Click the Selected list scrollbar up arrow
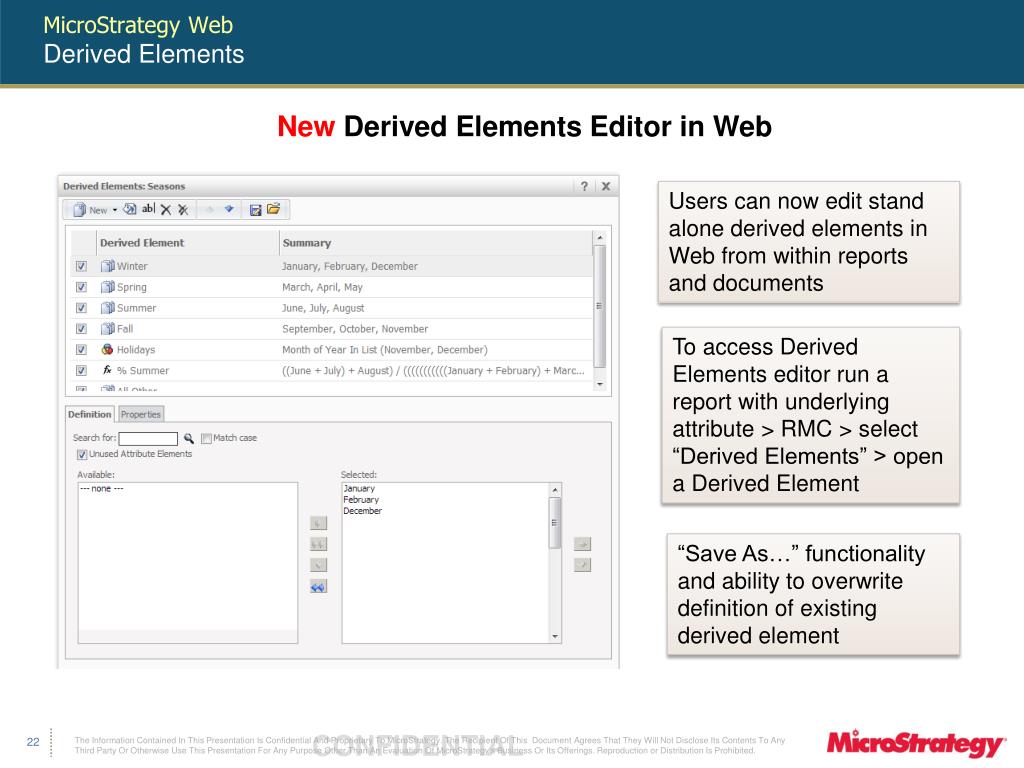The image size is (1024, 768). (555, 489)
